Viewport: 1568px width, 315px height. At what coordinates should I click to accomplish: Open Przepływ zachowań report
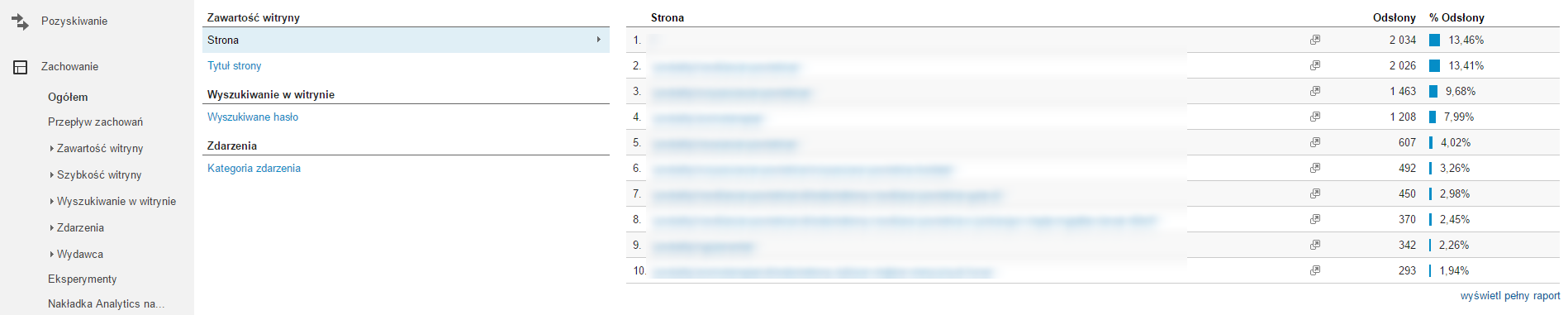[95, 122]
